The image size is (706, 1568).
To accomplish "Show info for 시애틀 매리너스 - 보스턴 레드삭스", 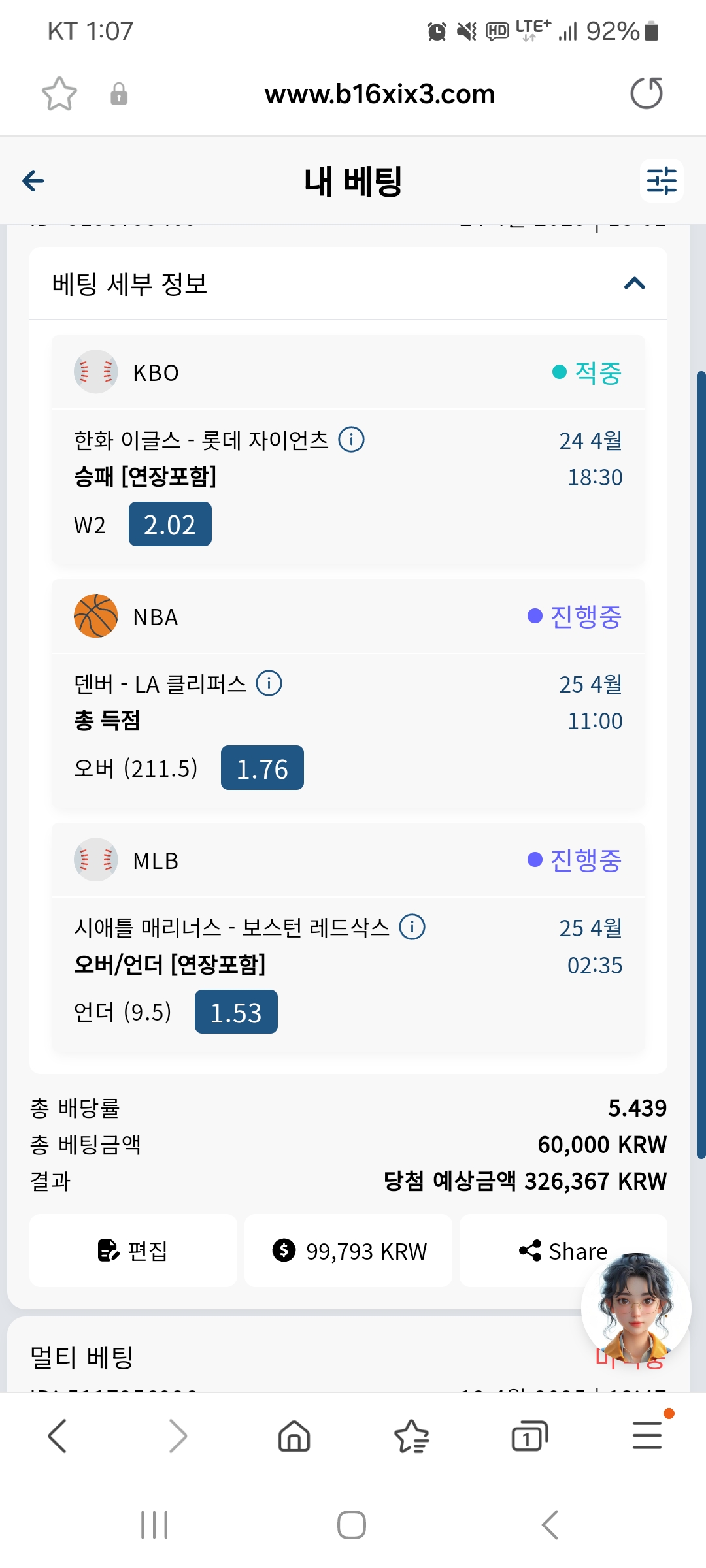I will (x=412, y=927).
